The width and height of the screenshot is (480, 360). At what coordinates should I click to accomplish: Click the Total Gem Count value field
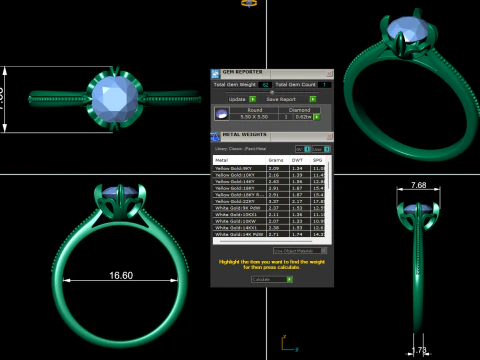coord(324,85)
